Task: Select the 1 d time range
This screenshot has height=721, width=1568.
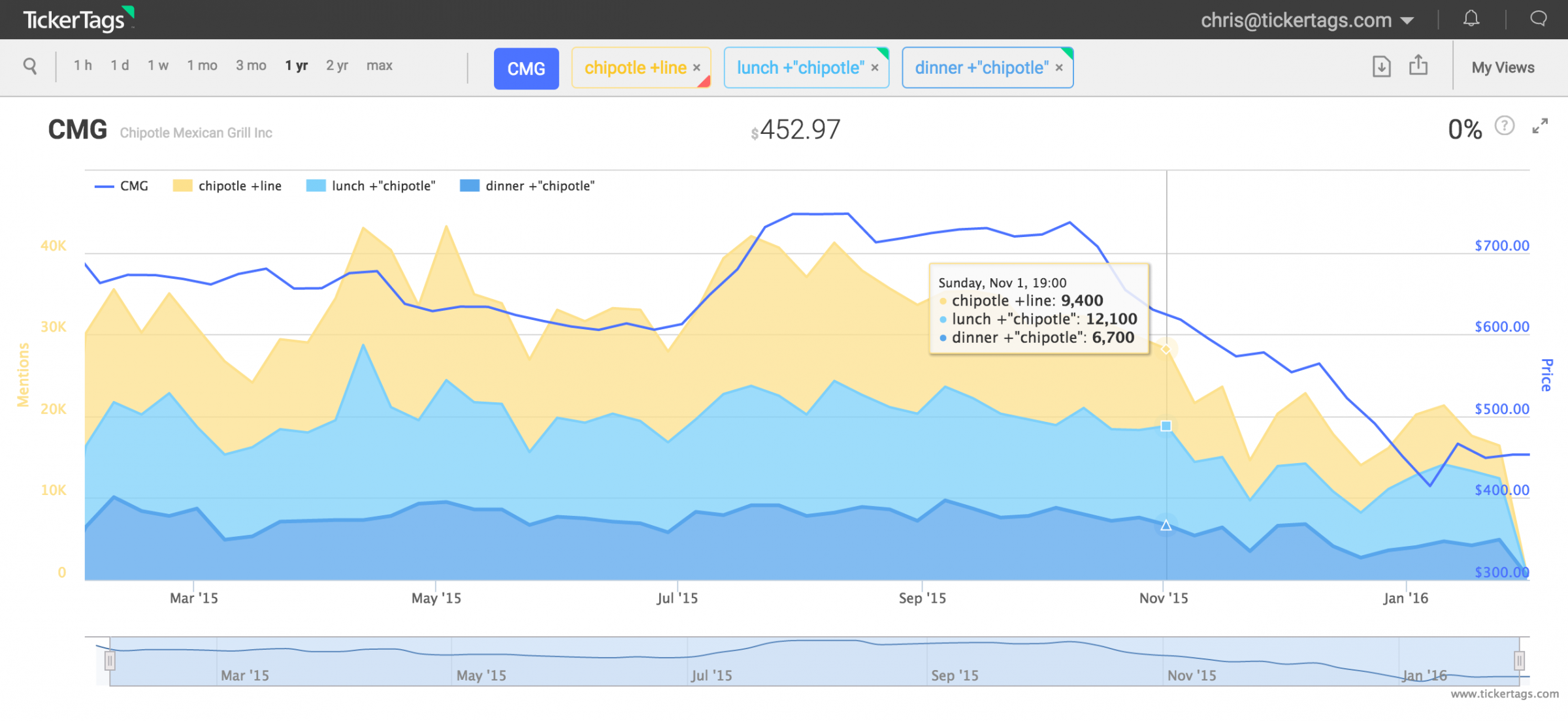Action: tap(120, 65)
